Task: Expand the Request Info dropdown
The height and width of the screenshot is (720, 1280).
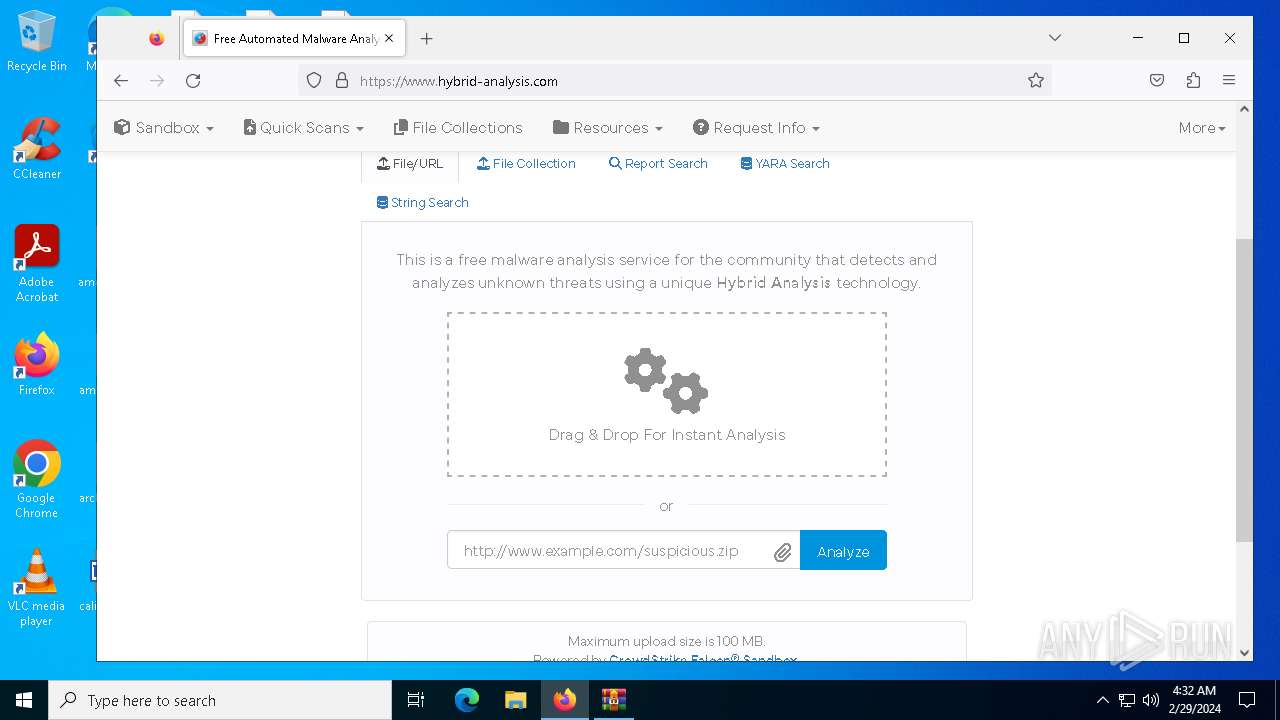Action: 756,128
